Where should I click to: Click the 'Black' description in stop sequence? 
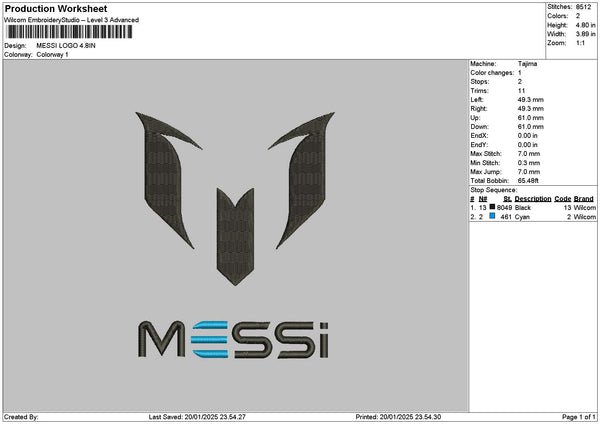523,208
